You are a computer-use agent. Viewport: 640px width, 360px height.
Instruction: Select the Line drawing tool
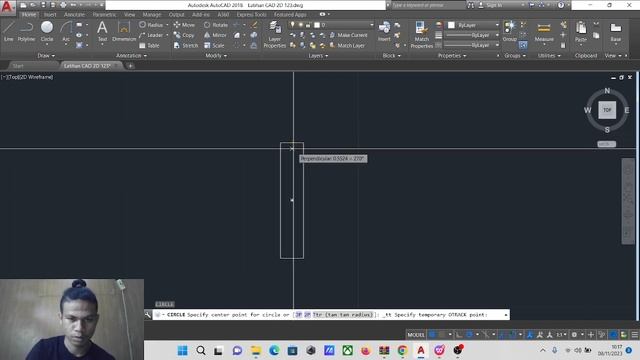[9, 31]
